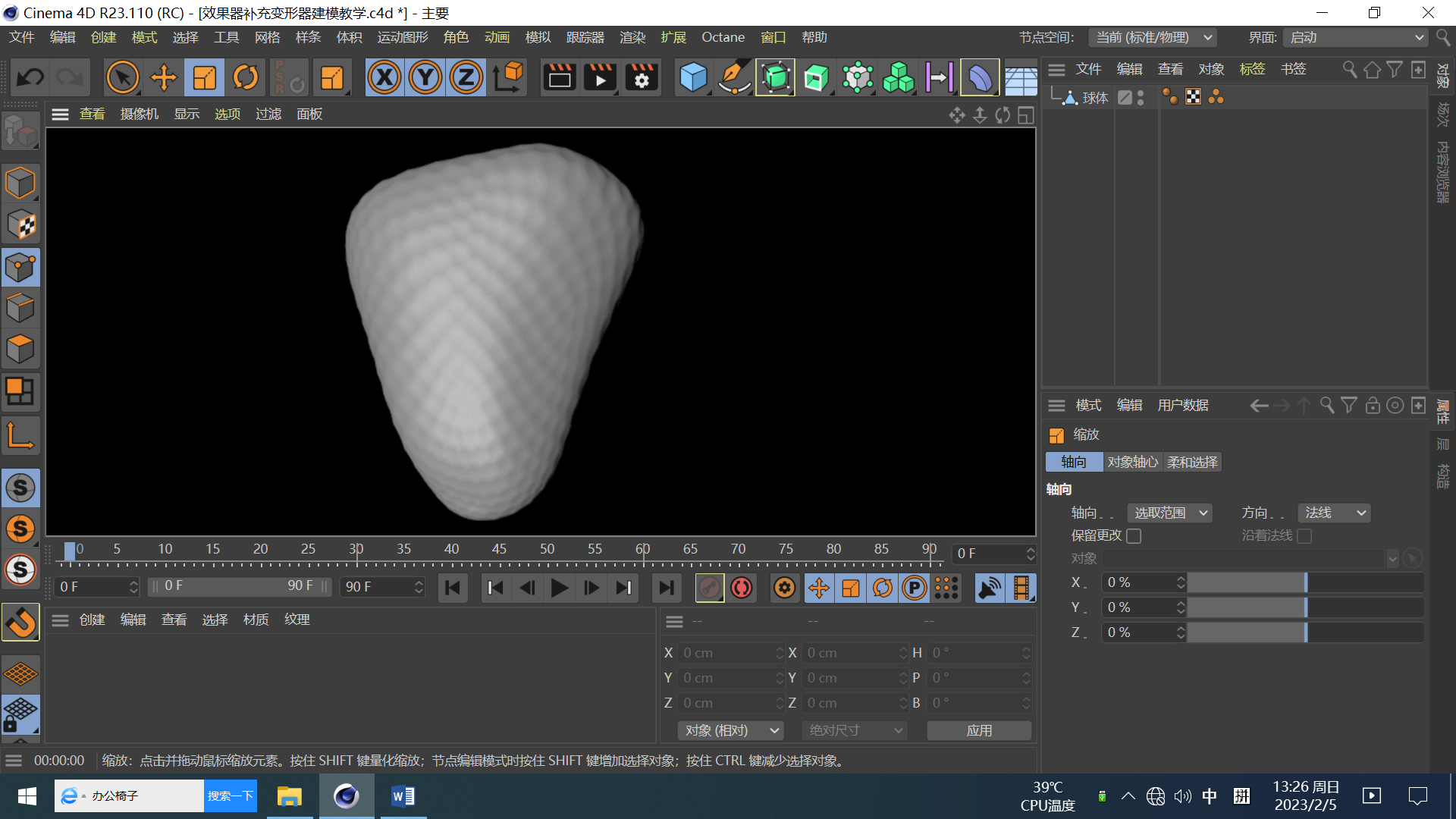Open the viewport 摄像机 menu
The width and height of the screenshot is (1456, 819).
tap(140, 115)
